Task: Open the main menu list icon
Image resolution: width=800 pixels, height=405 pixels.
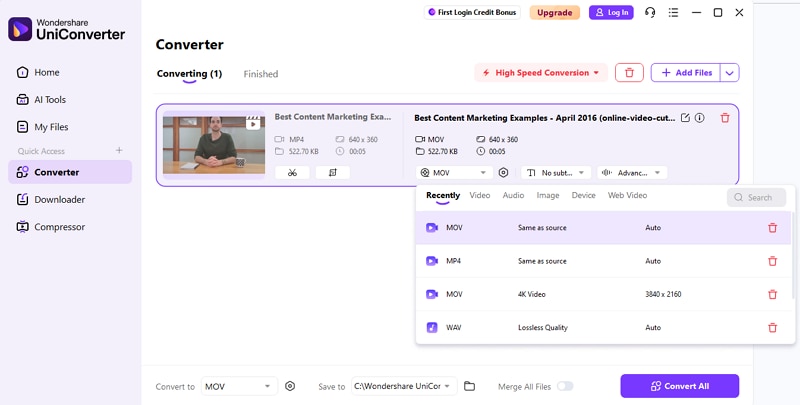Action: pyautogui.click(x=673, y=12)
